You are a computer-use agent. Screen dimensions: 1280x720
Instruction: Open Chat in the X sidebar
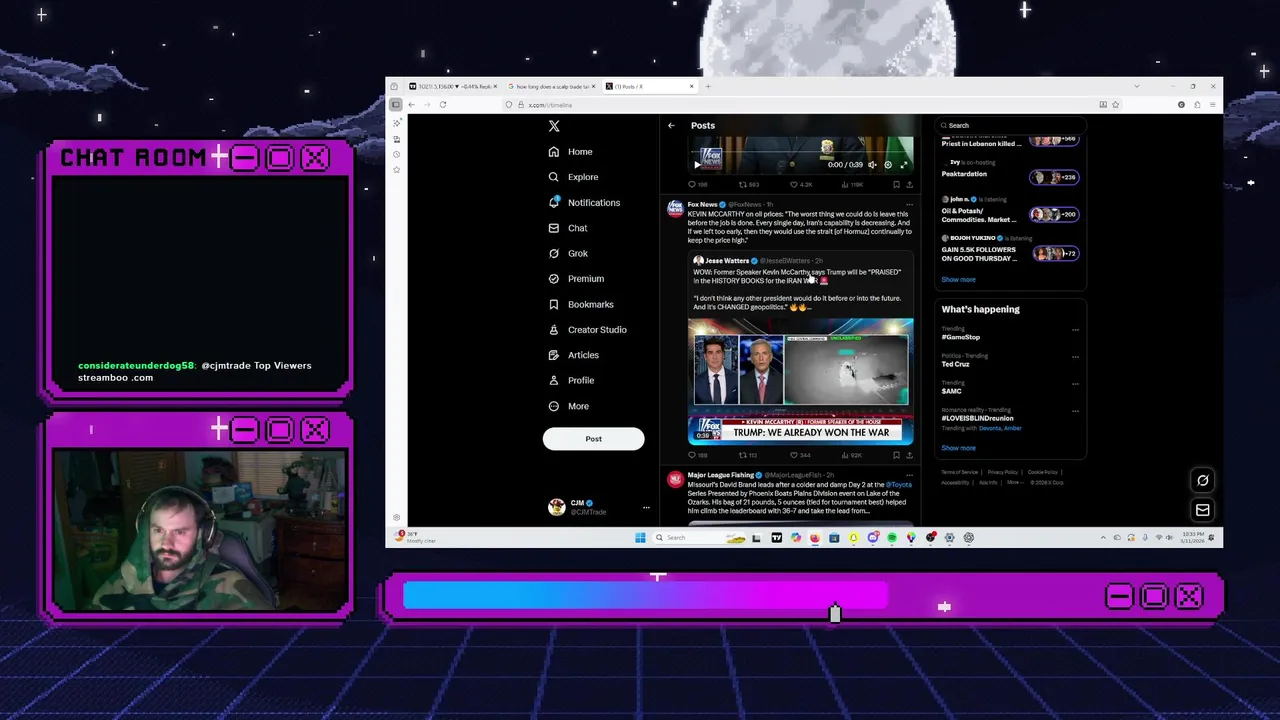click(x=568, y=228)
